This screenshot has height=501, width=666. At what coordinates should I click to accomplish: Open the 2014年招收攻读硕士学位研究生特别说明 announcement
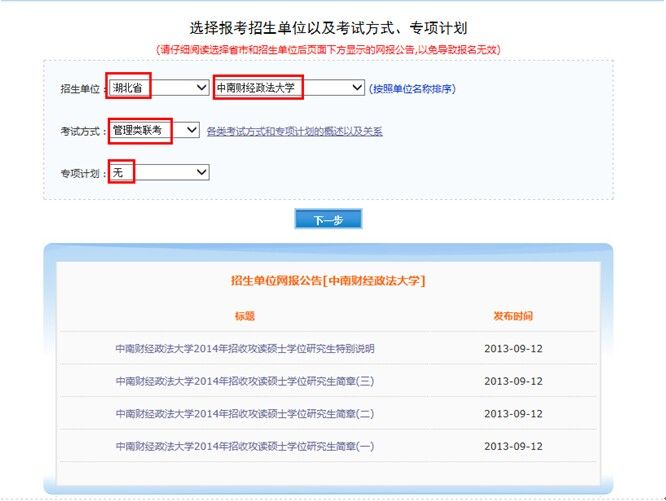245,349
